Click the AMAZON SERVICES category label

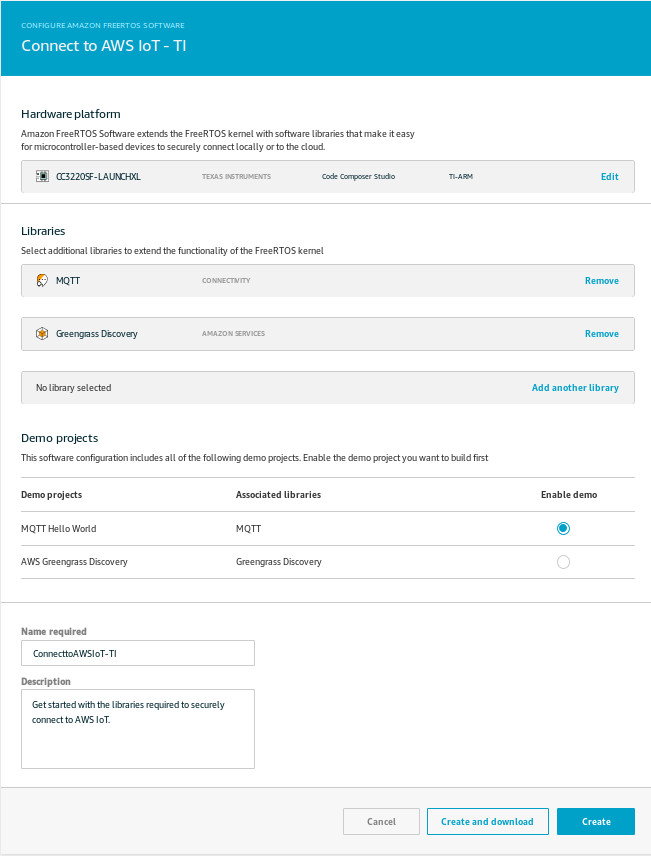tap(233, 333)
